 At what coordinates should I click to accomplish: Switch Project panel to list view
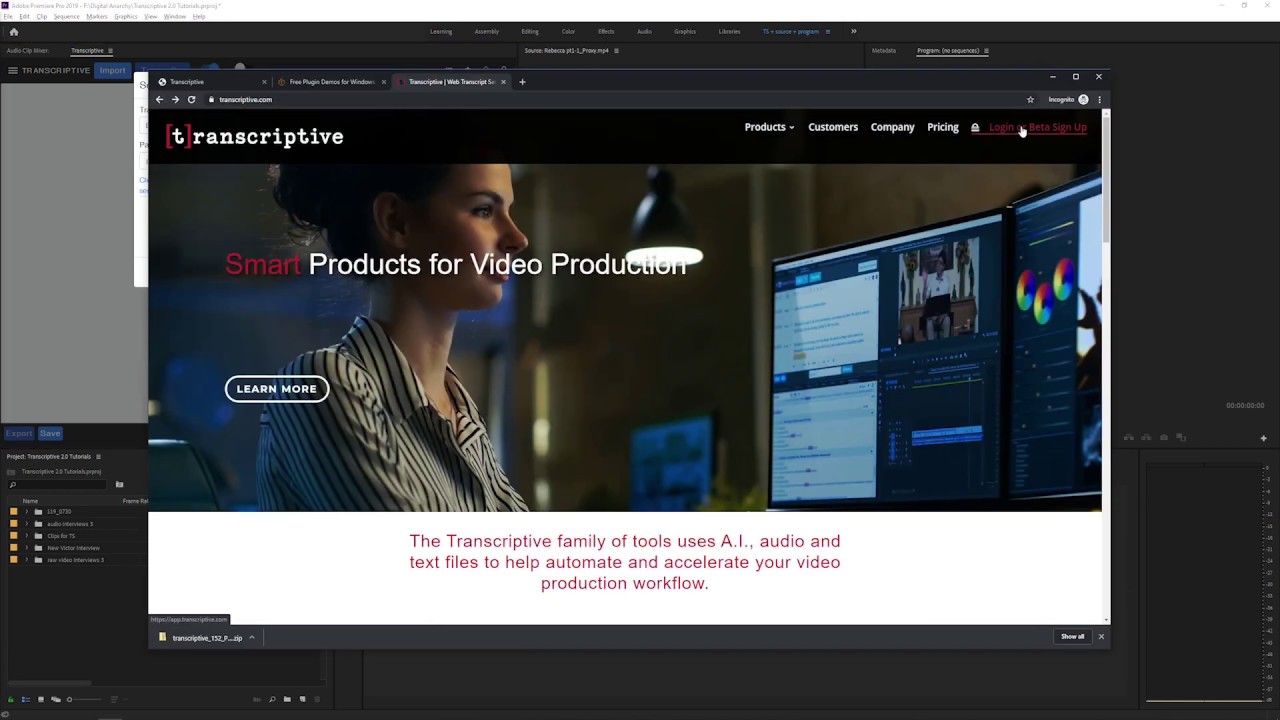(26, 699)
